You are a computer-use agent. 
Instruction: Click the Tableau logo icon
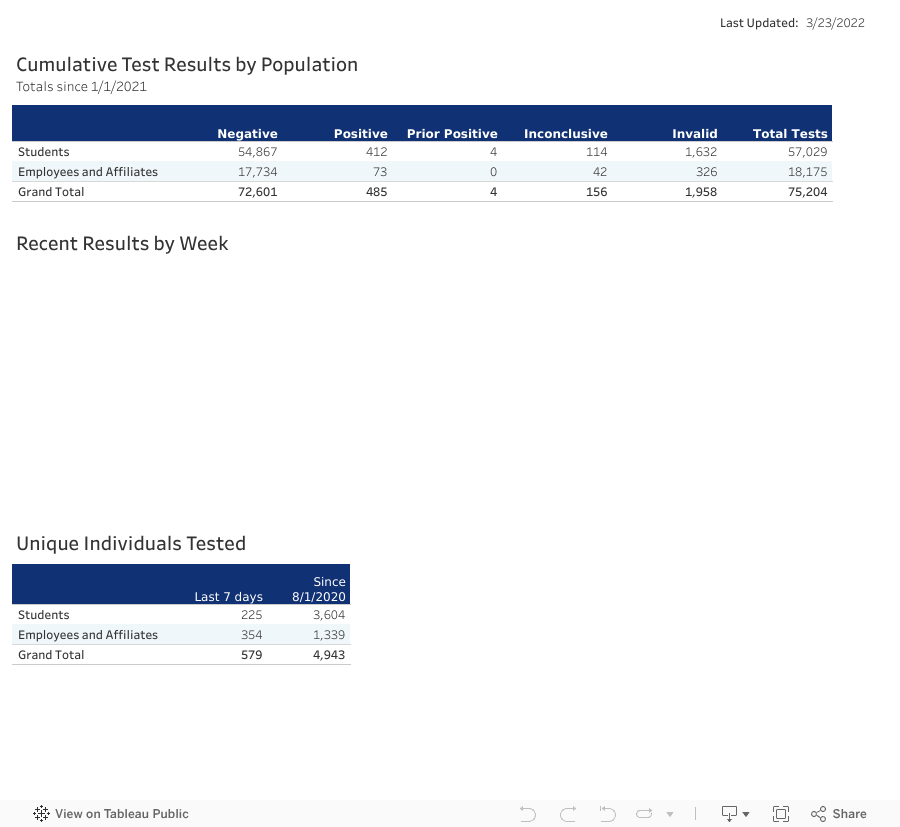[x=41, y=814]
